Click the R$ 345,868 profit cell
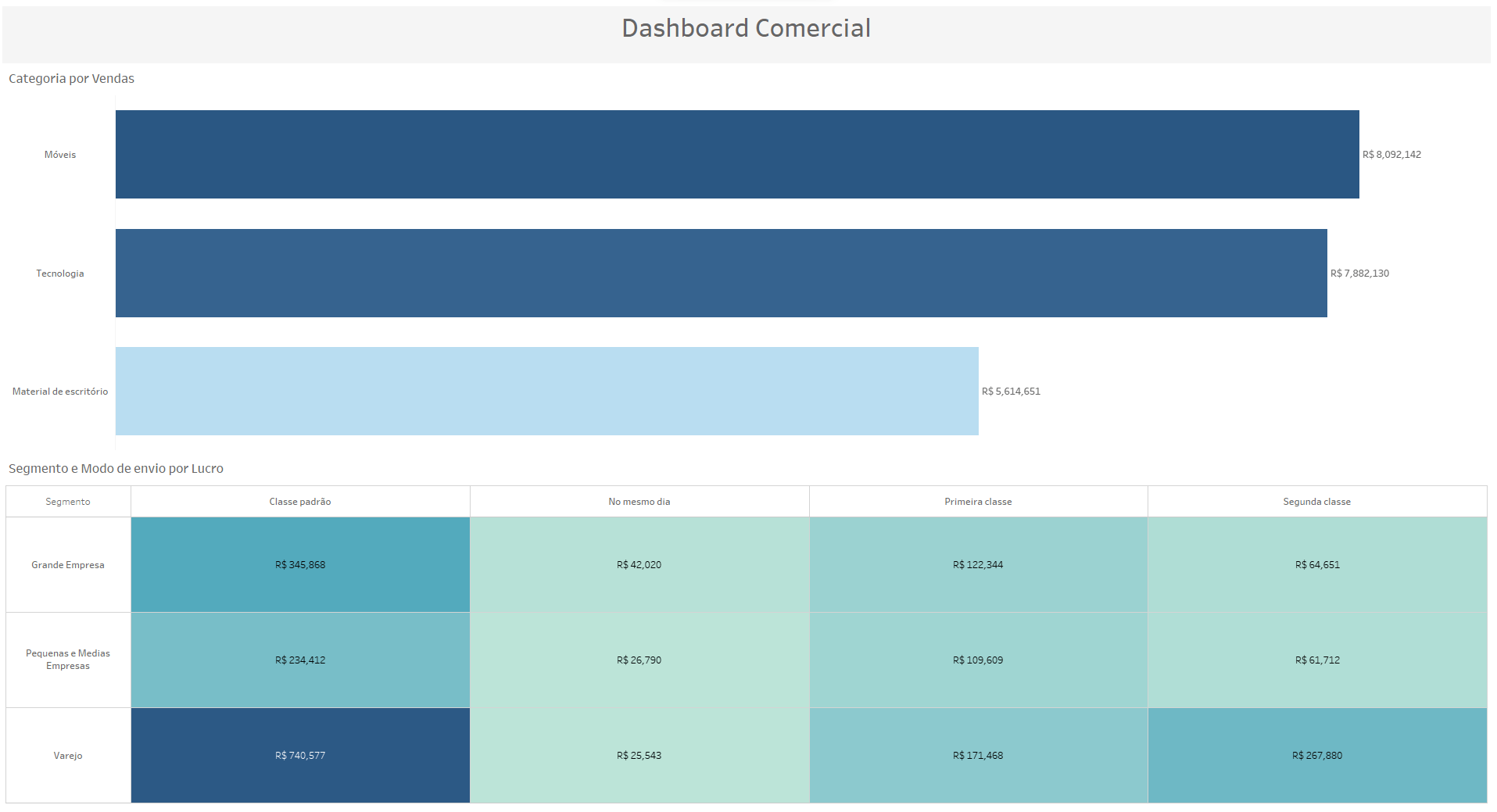Image resolution: width=1497 pixels, height=812 pixels. pos(300,565)
